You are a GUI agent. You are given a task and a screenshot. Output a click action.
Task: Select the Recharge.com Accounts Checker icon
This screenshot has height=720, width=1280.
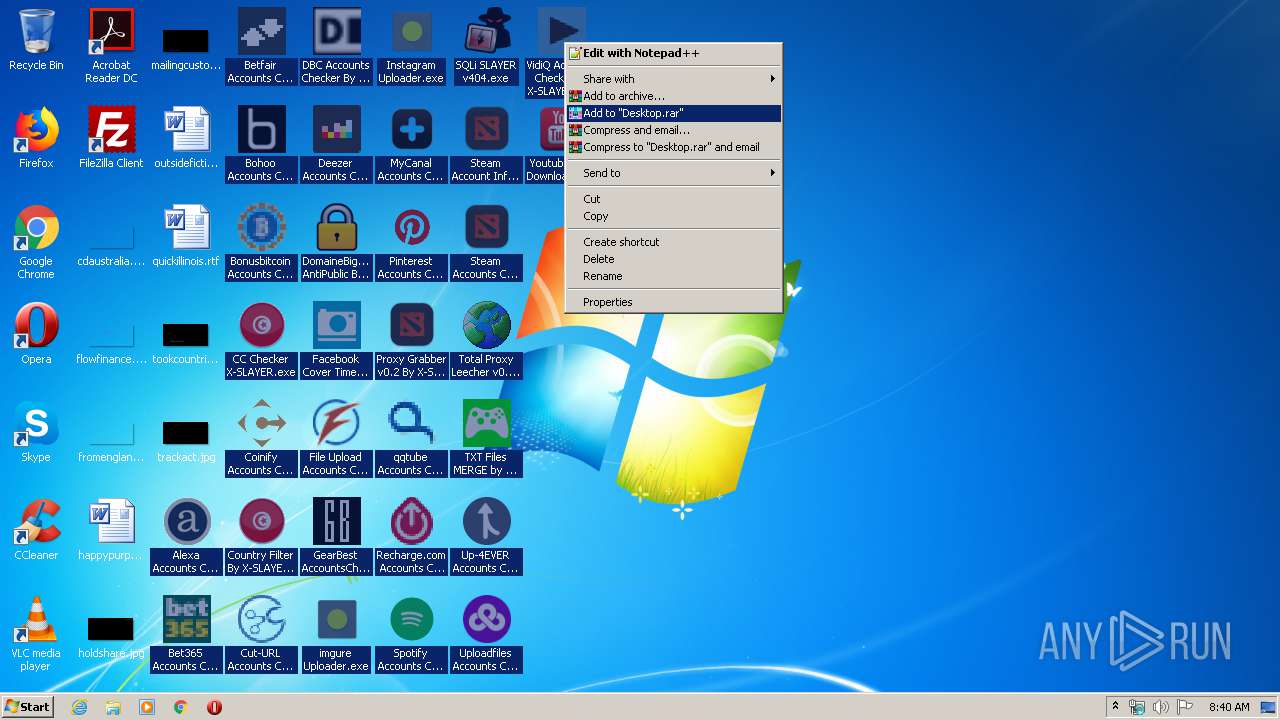pos(411,536)
